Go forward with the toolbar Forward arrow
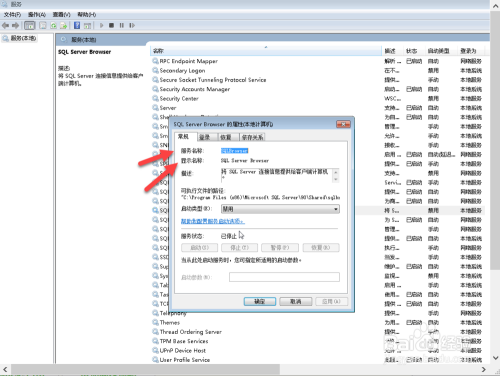The image size is (500, 376). point(15,25)
